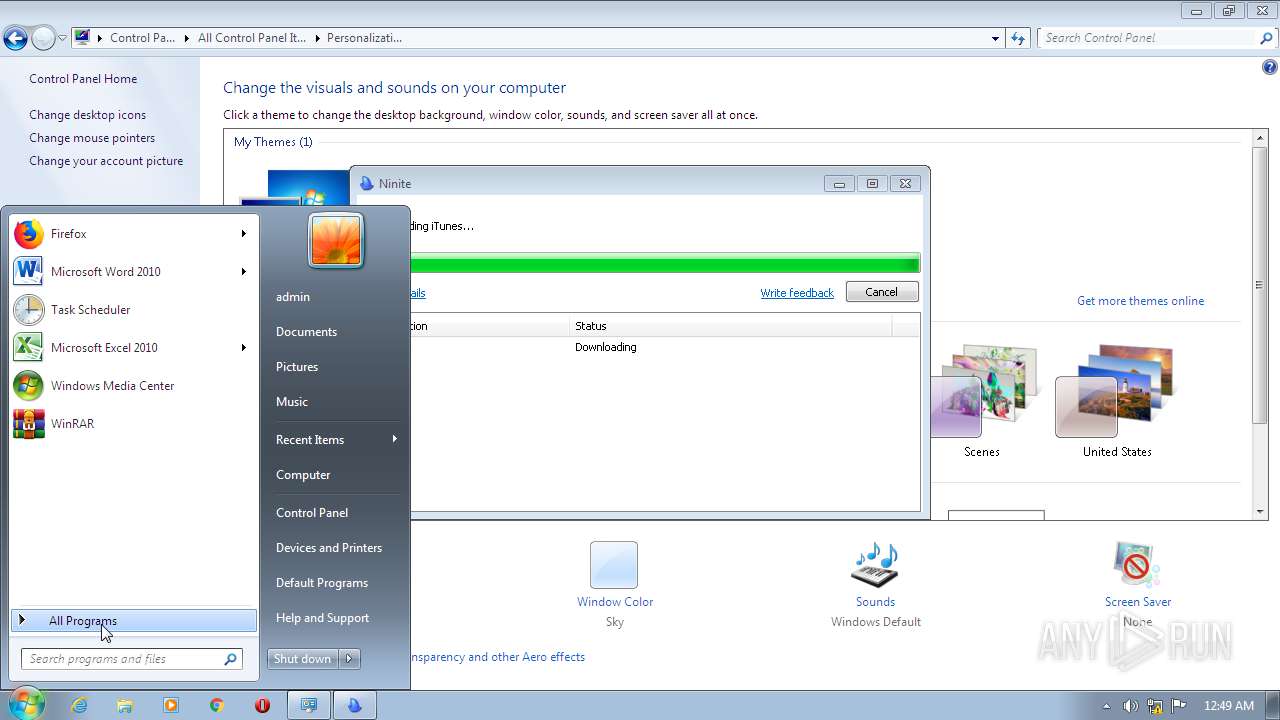The image size is (1280, 720).
Task: Click Write feedback link in Ninite
Action: click(x=797, y=293)
